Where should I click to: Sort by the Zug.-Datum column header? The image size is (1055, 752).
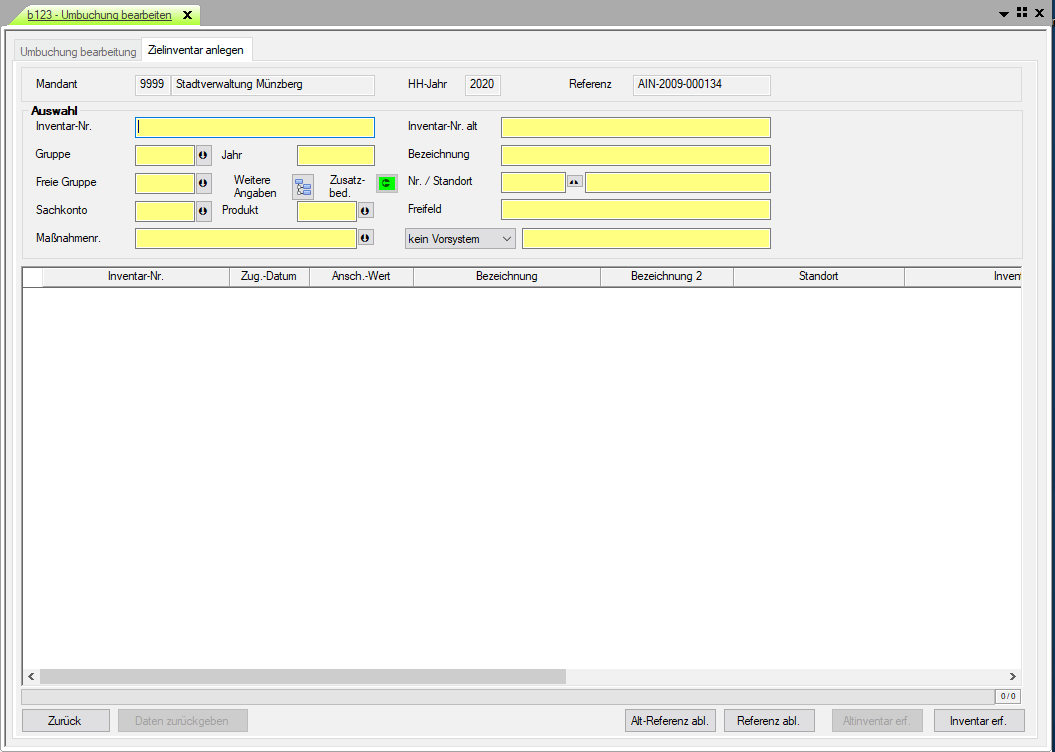click(269, 276)
